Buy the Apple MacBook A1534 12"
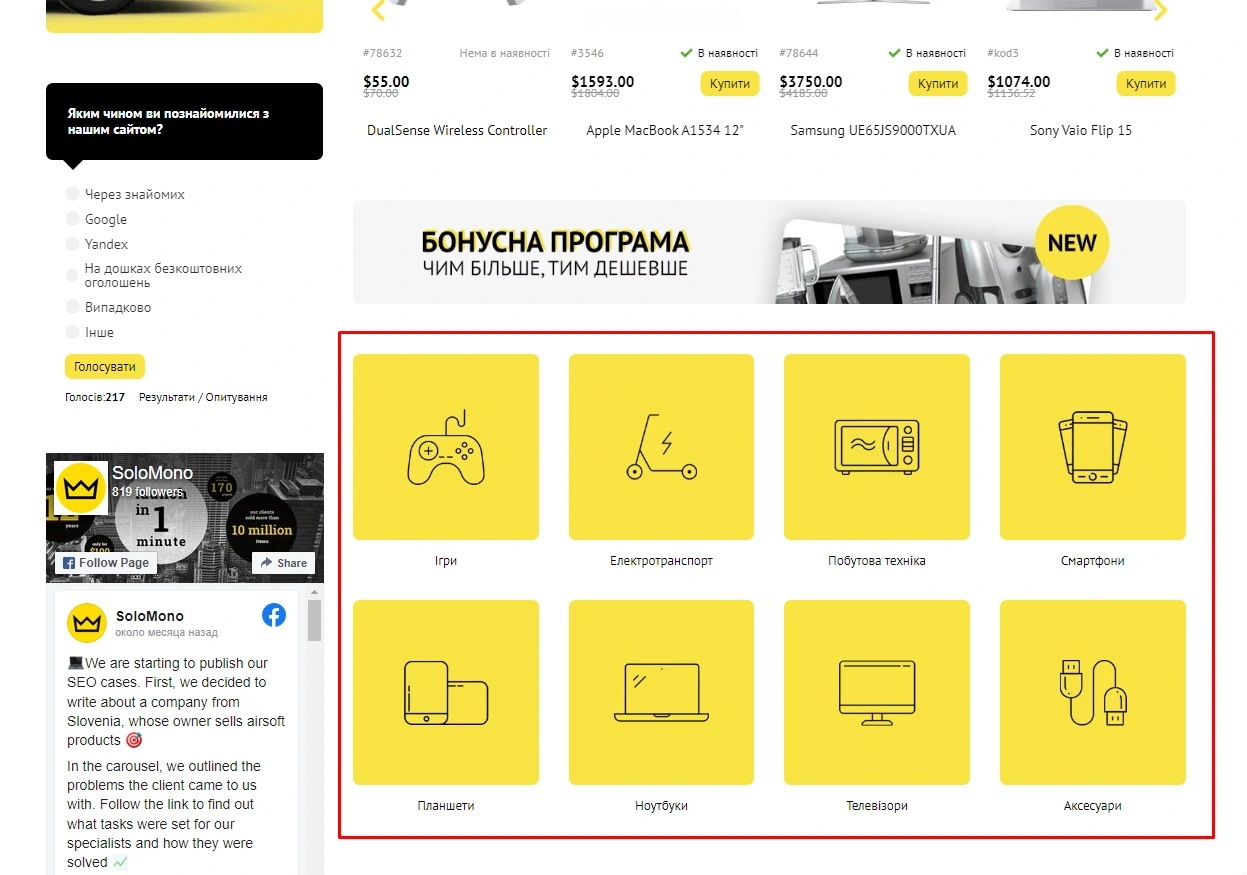 [x=729, y=84]
